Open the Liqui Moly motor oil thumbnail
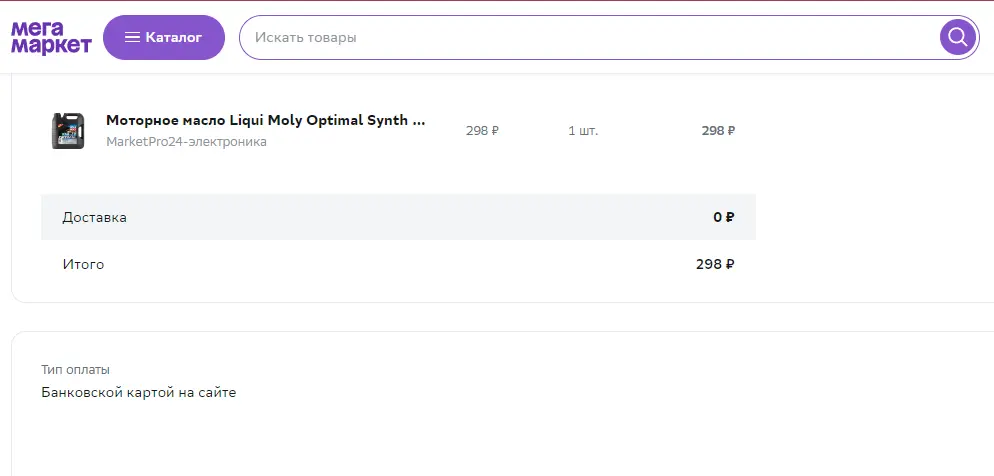This screenshot has width=994, height=476. pyautogui.click(x=68, y=131)
